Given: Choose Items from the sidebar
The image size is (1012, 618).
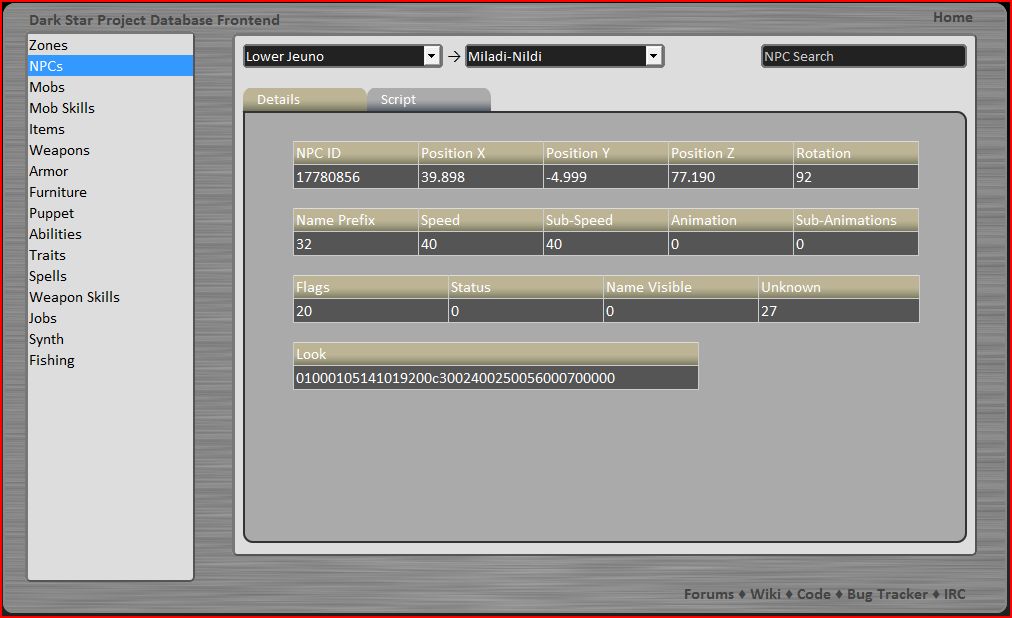Looking at the screenshot, I should (x=47, y=129).
